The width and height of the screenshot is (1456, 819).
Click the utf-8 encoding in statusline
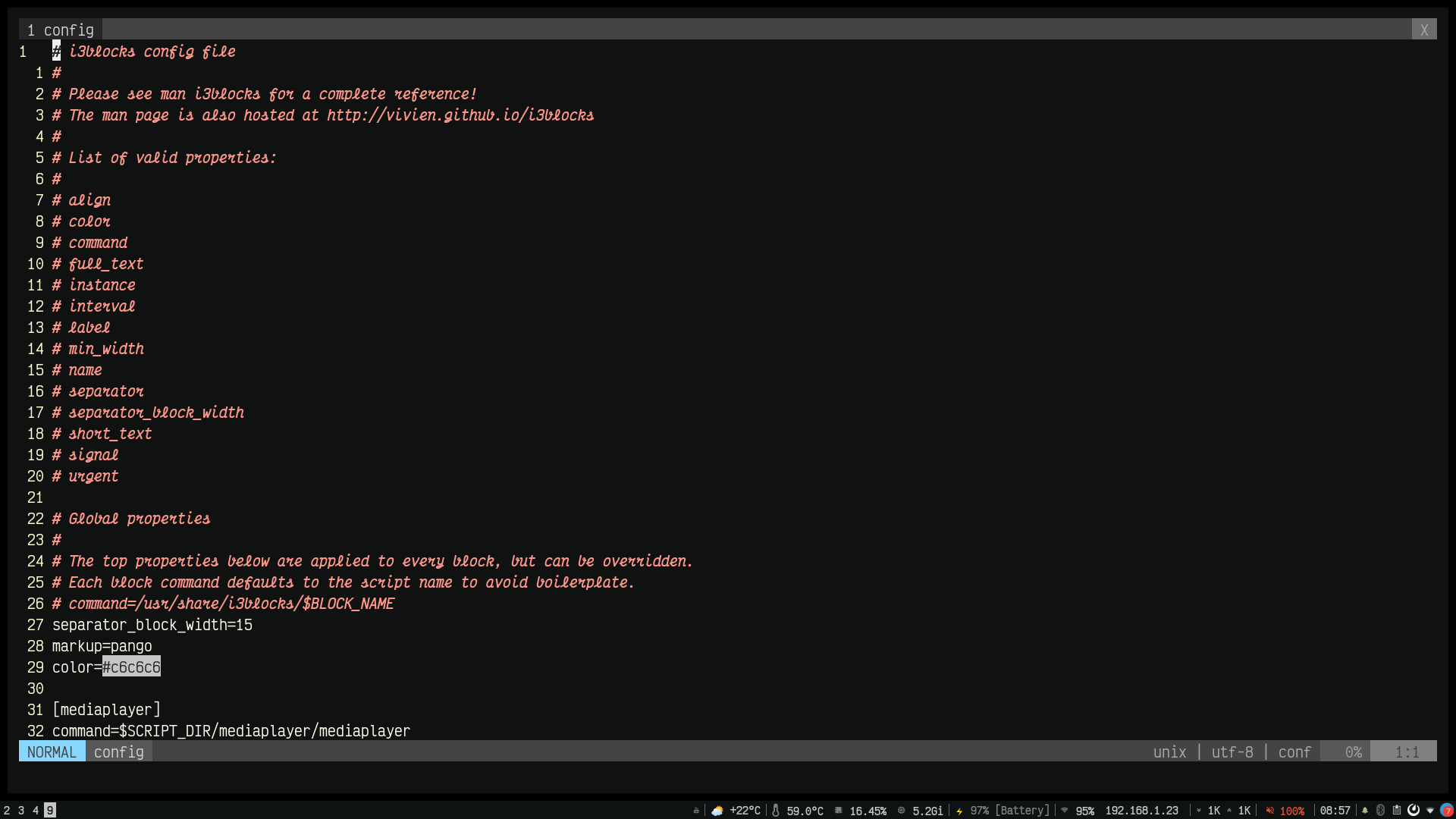(1232, 752)
